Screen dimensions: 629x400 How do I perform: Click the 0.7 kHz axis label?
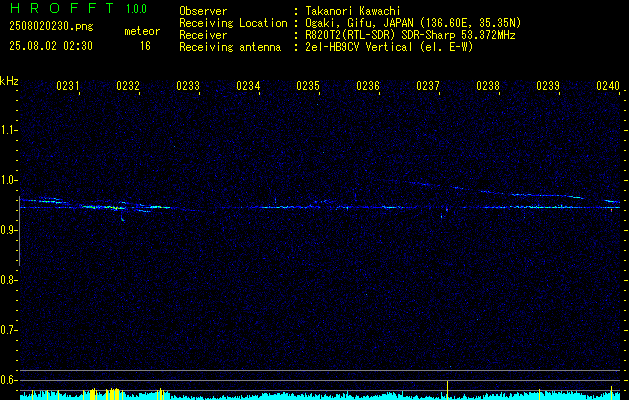point(8,330)
